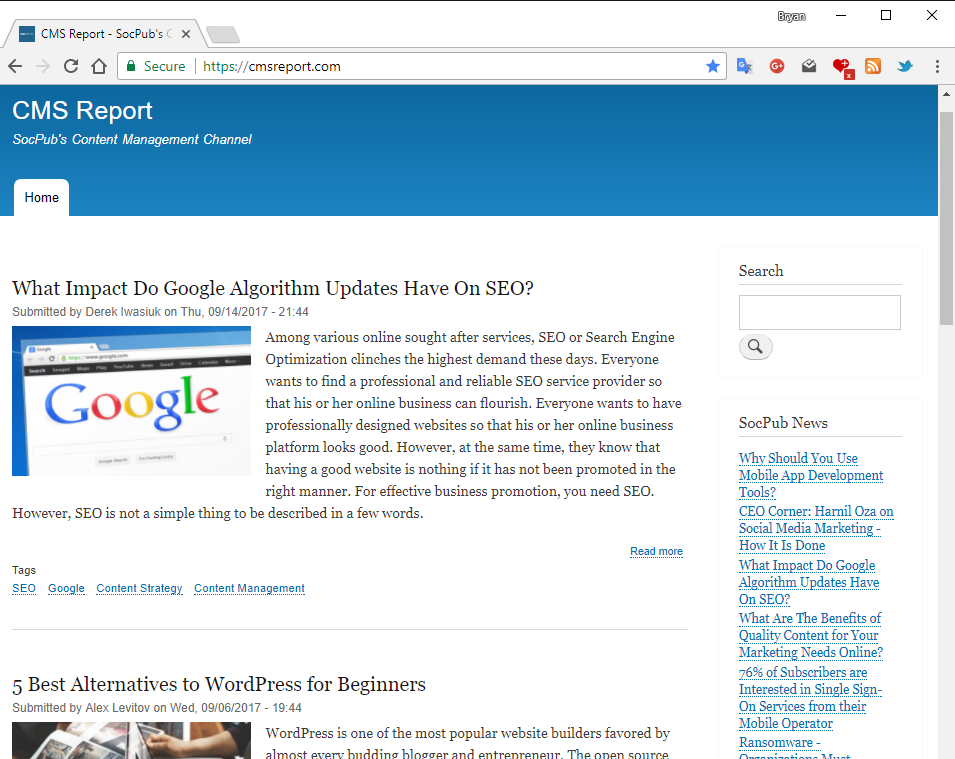Screen dimensions: 955x759
Task: Open the RSS feed extension icon
Action: click(873, 66)
